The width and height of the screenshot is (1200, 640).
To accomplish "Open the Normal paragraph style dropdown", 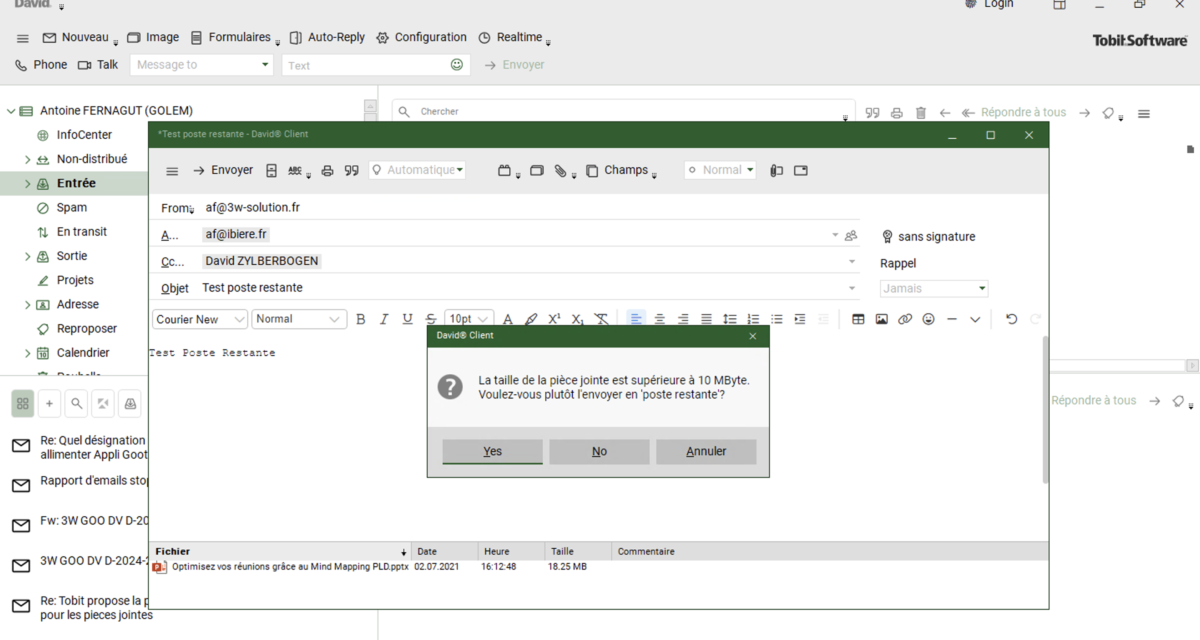I will (x=298, y=319).
